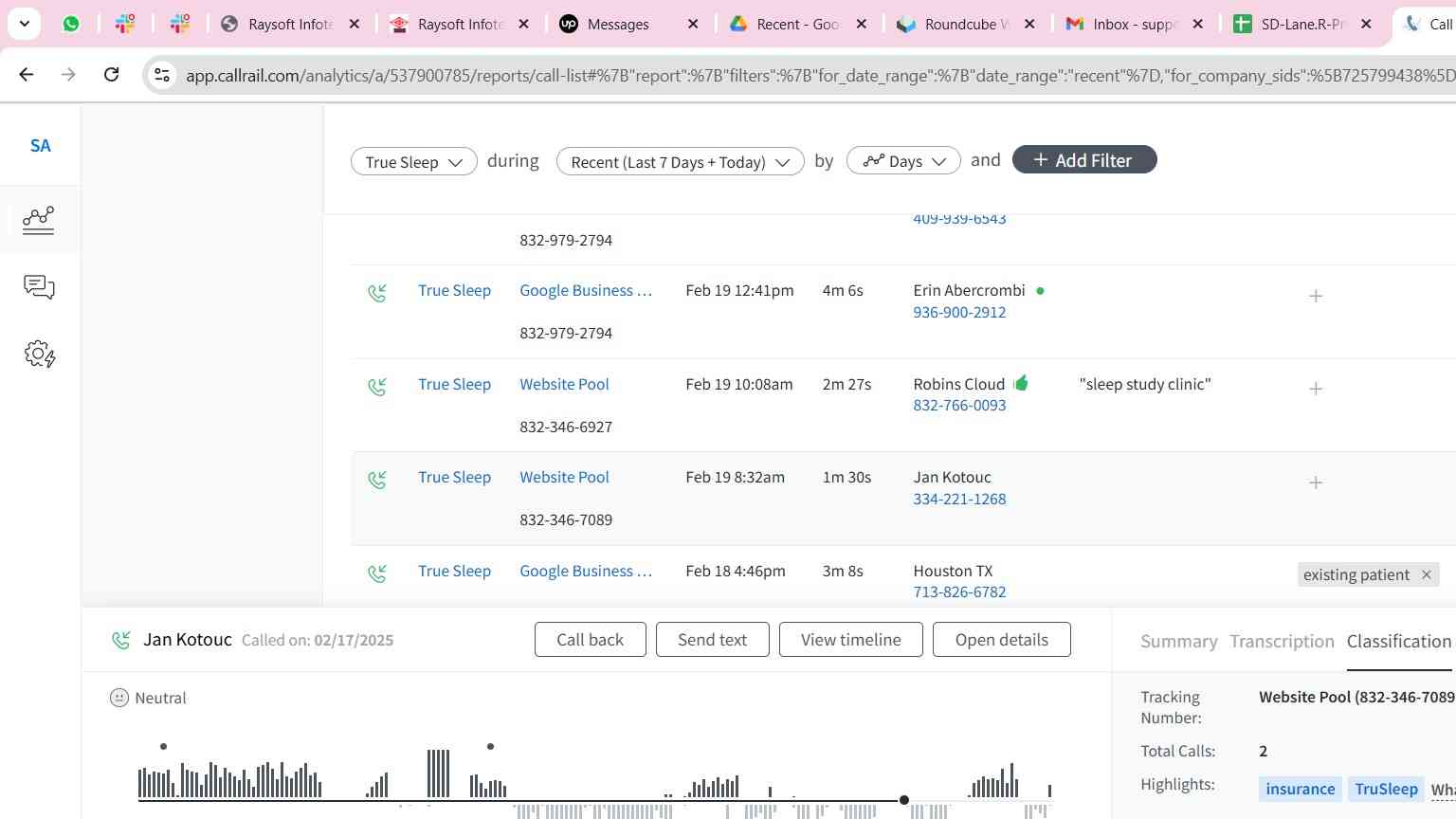Close the Recent Google Drive tab

click(x=862, y=24)
